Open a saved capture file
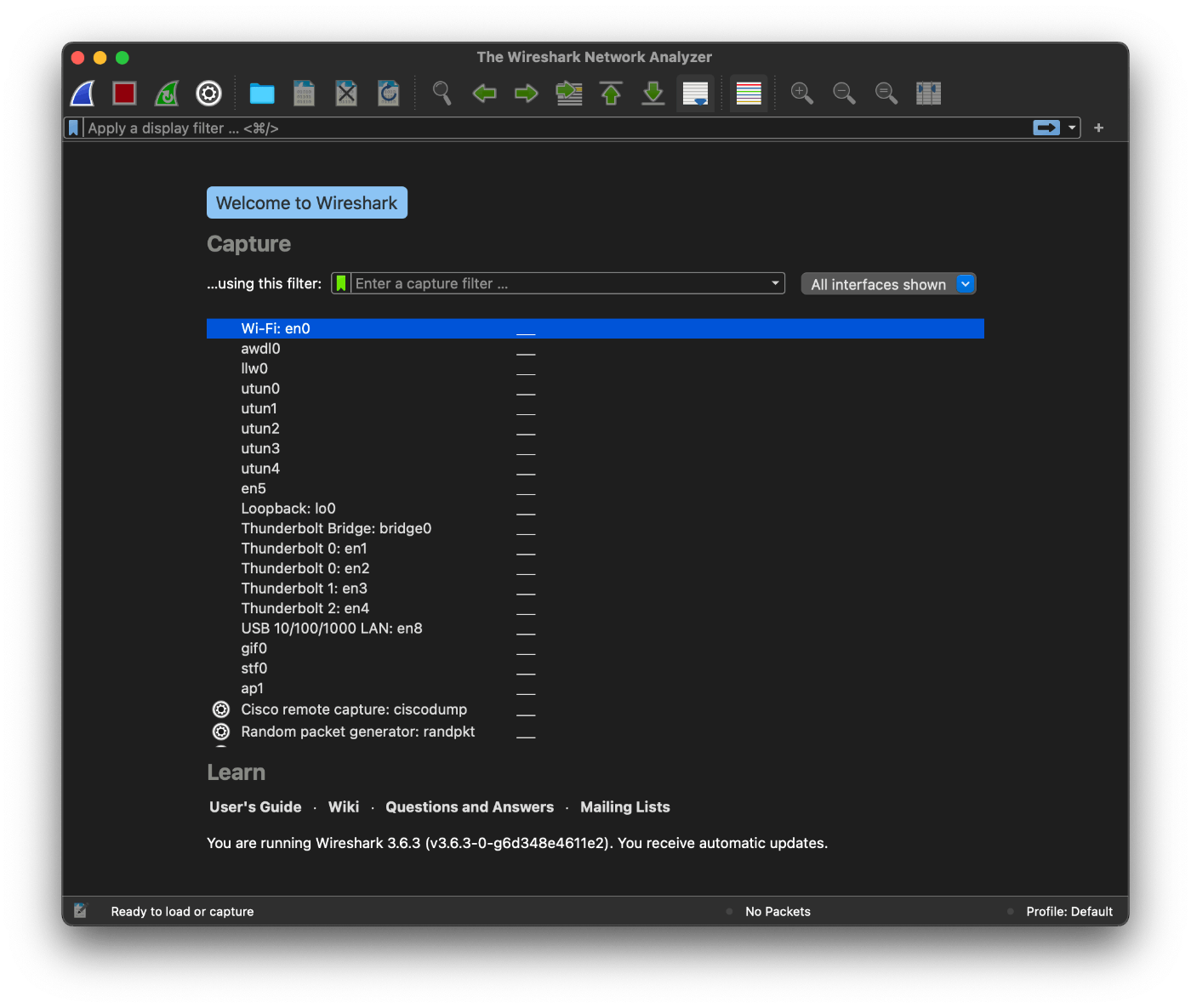Image resolution: width=1191 pixels, height=1008 pixels. [262, 94]
